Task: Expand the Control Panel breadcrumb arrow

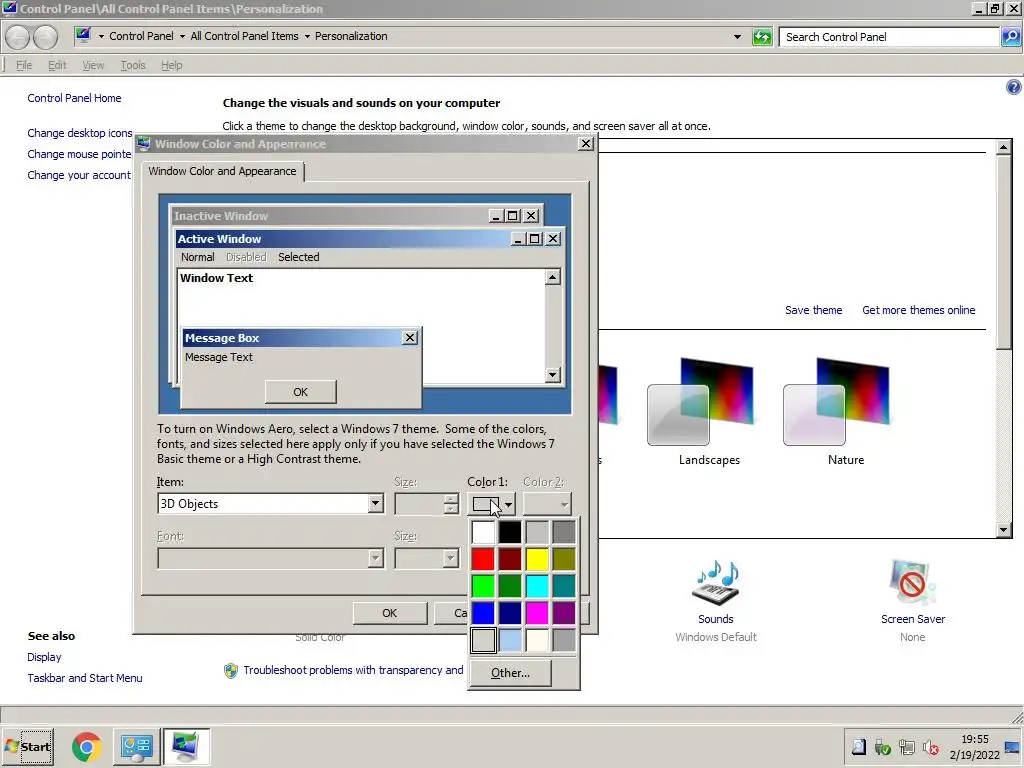Action: click(x=182, y=37)
